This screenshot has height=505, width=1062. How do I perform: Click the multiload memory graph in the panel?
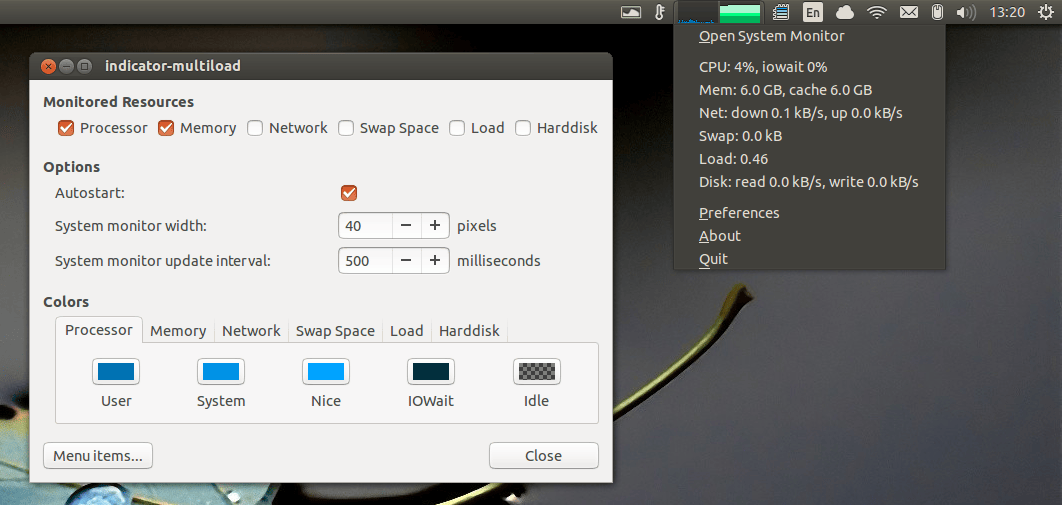[x=740, y=13]
